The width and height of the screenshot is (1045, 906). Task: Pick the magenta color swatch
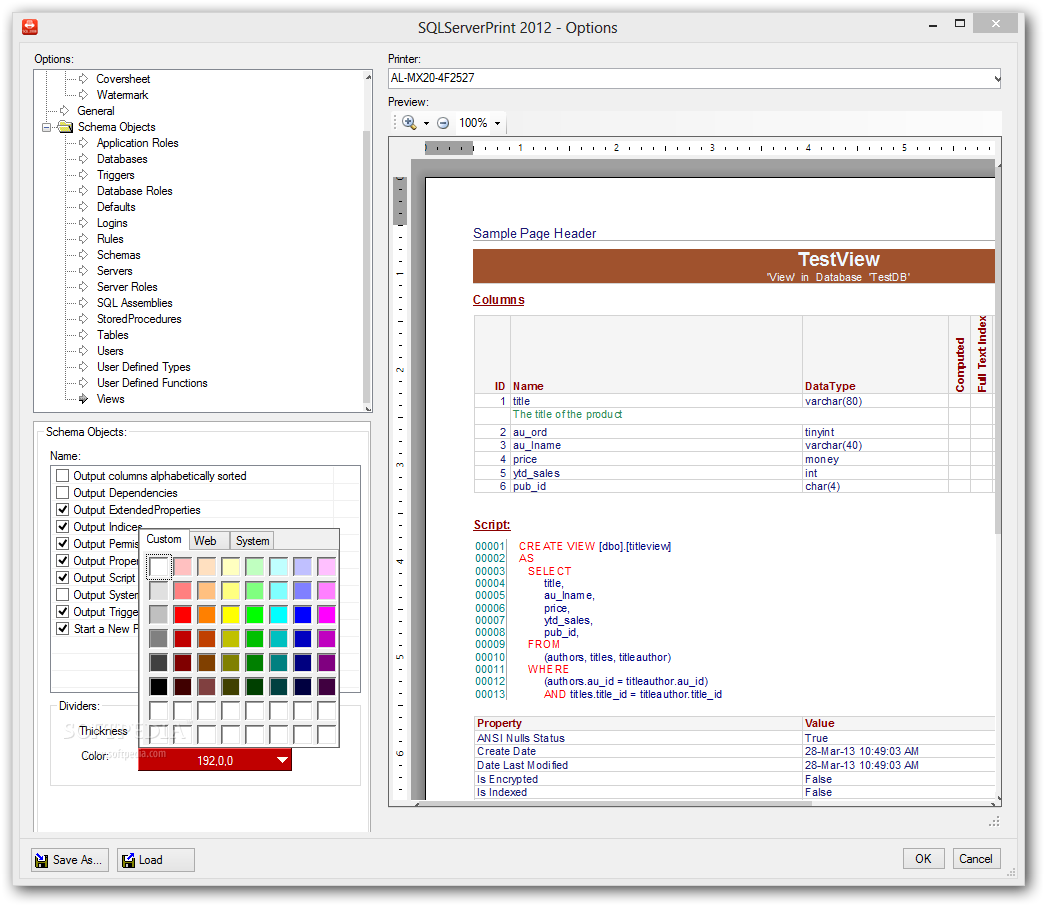coord(327,615)
